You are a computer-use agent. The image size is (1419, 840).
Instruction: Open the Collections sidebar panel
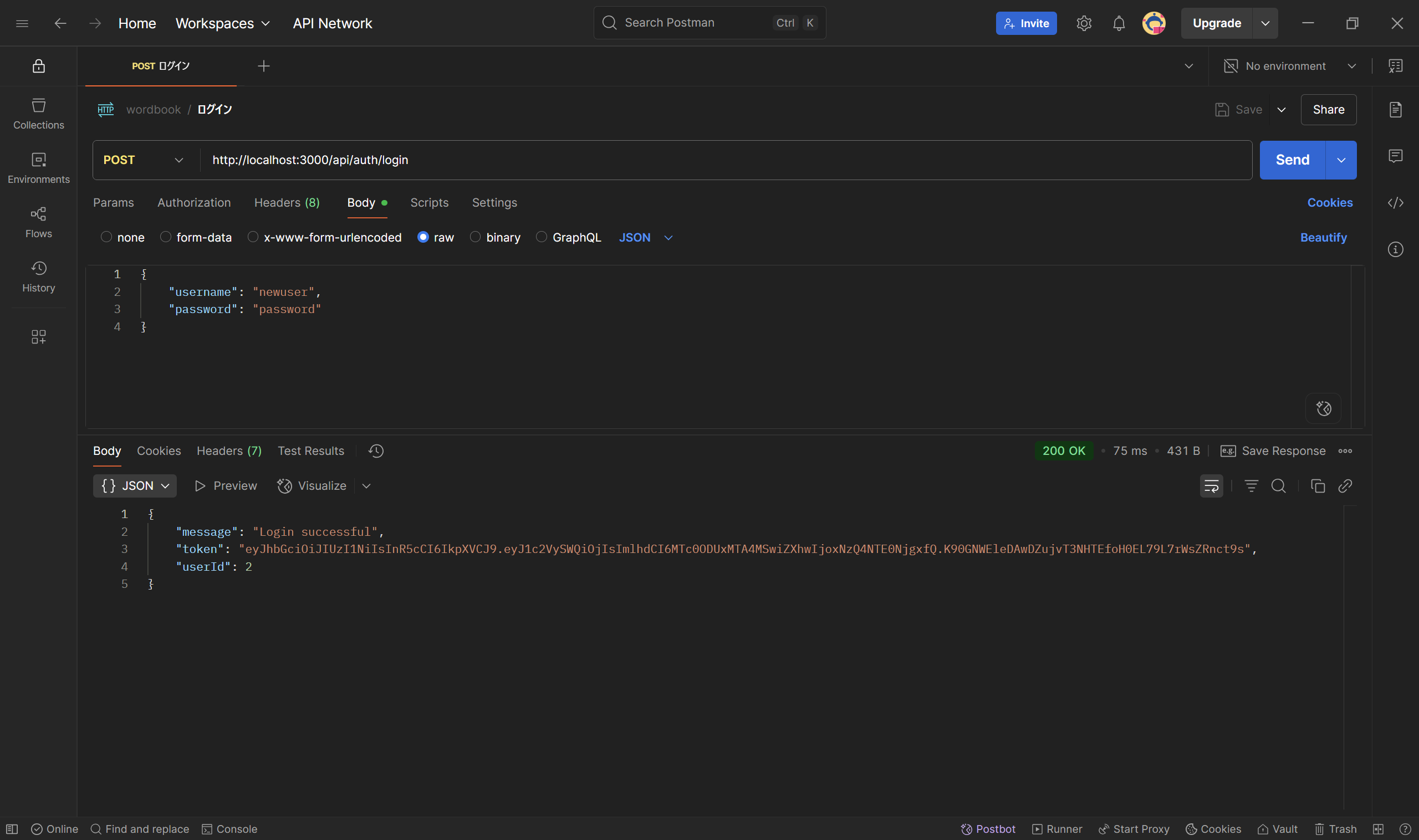38,114
